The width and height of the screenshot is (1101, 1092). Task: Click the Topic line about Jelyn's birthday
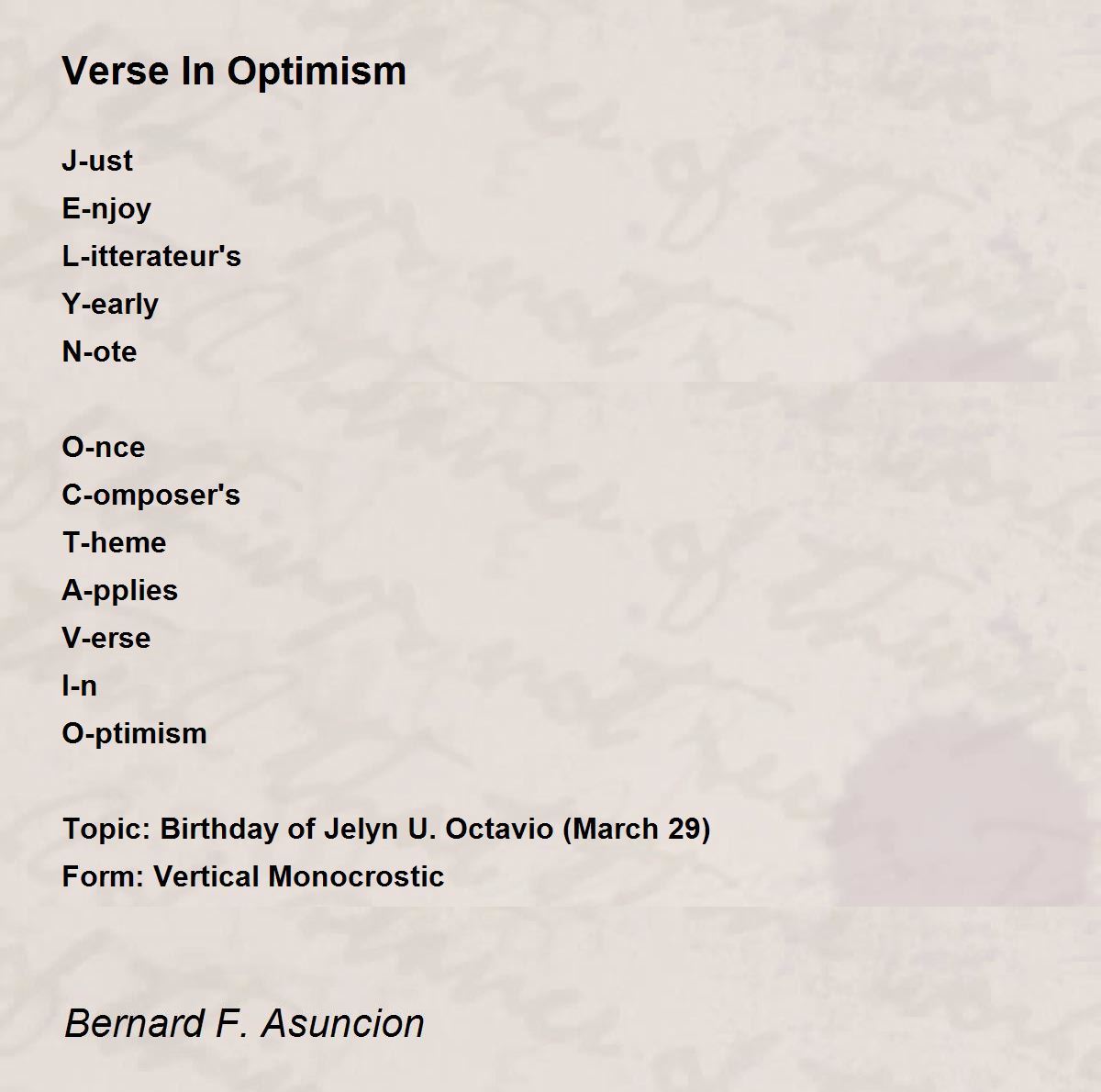tap(386, 829)
